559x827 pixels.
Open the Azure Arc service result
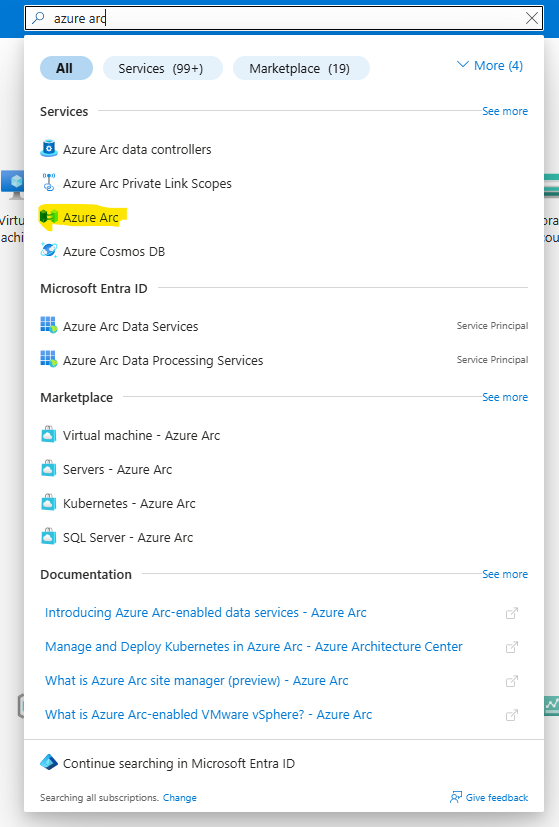pyautogui.click(x=91, y=217)
